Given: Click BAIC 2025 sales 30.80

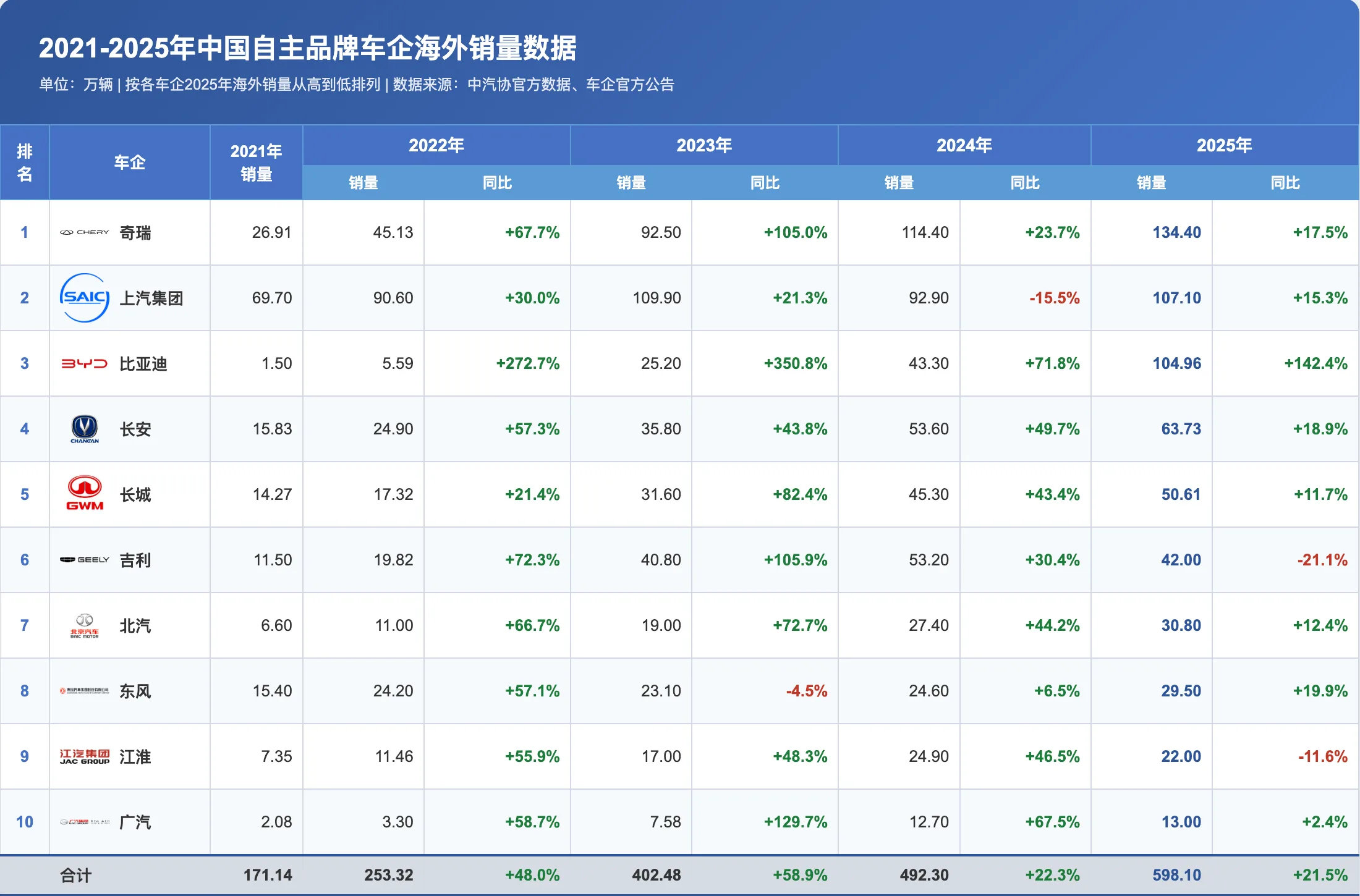Looking at the screenshot, I should [x=1181, y=625].
